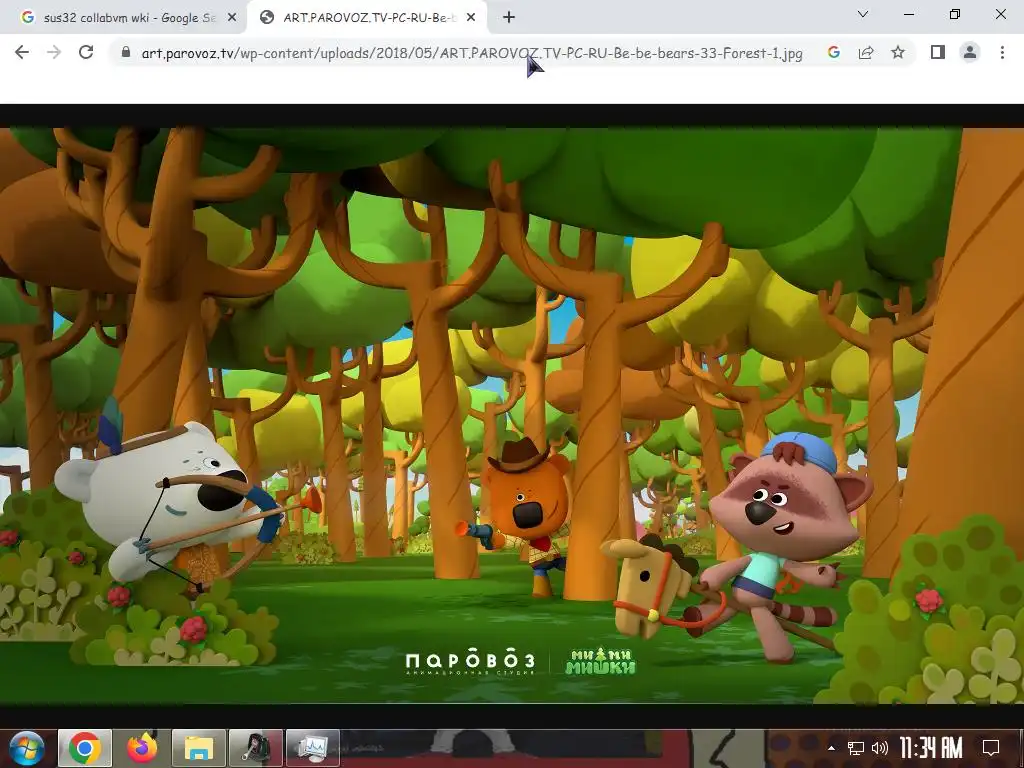This screenshot has height=768, width=1024.
Task: Click the forward navigation arrow
Action: pyautogui.click(x=54, y=52)
